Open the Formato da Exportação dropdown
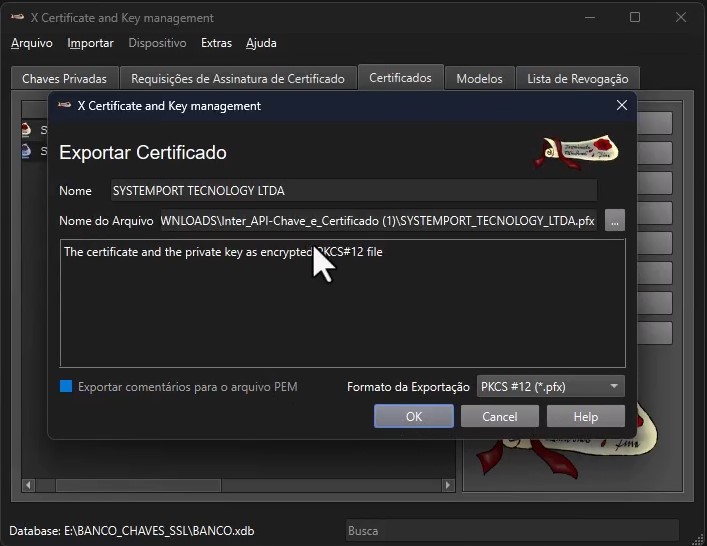This screenshot has width=707, height=546. 551,386
